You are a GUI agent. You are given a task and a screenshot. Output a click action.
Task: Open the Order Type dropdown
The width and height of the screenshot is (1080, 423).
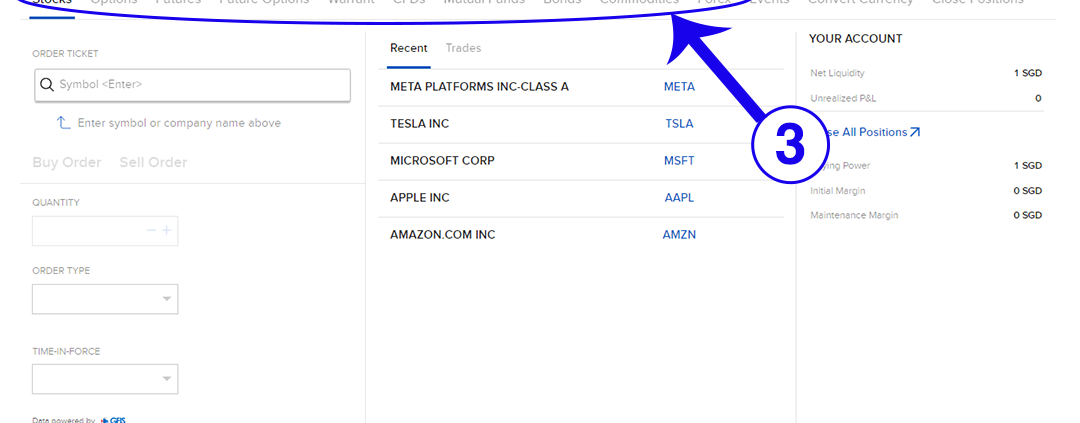tap(105, 299)
